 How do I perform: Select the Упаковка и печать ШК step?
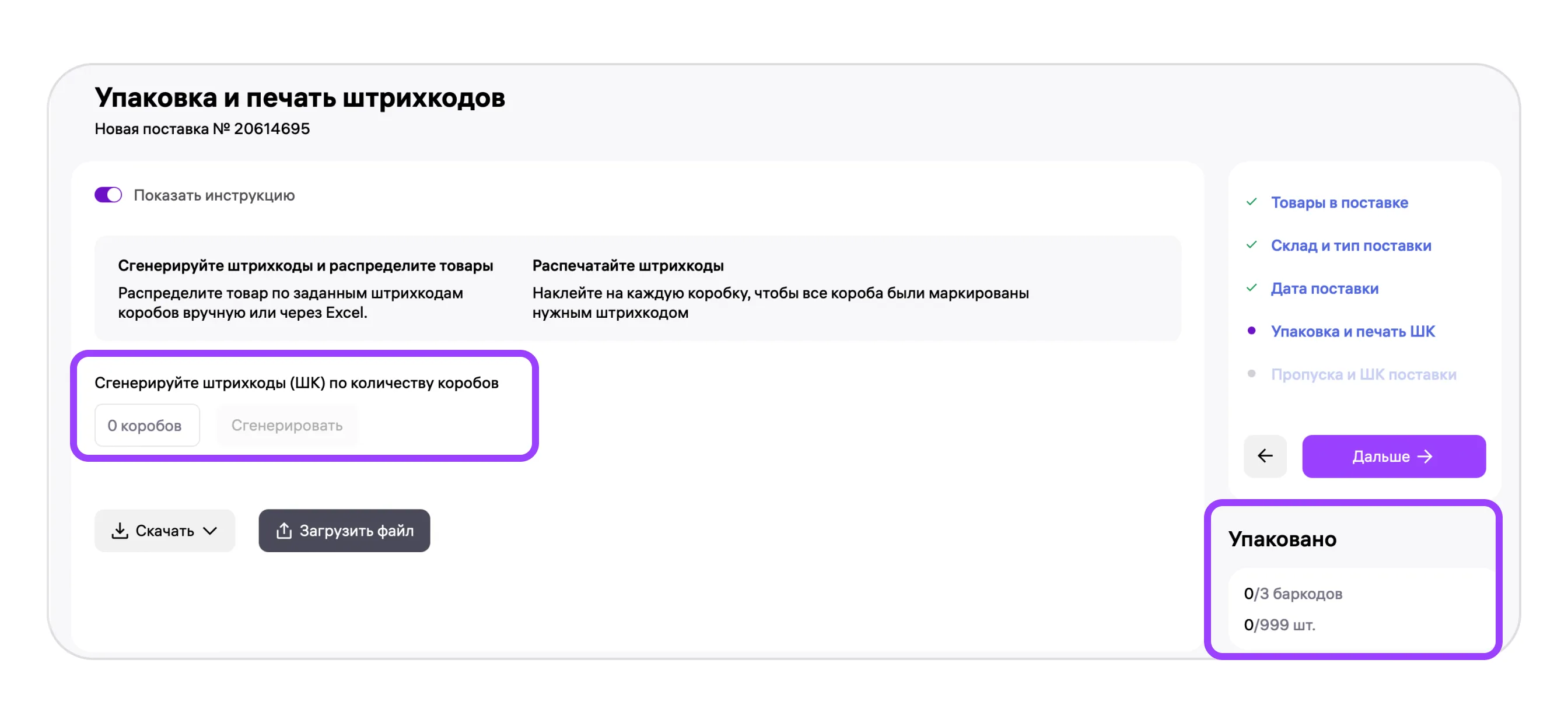(1353, 331)
